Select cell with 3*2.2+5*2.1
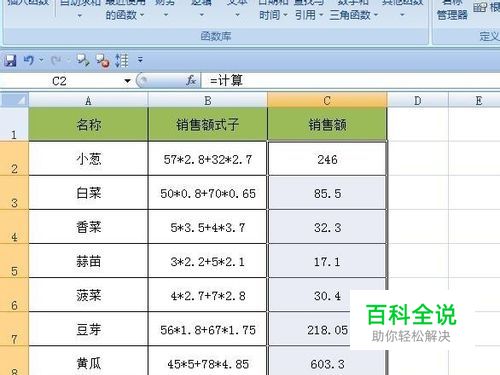 (x=208, y=261)
